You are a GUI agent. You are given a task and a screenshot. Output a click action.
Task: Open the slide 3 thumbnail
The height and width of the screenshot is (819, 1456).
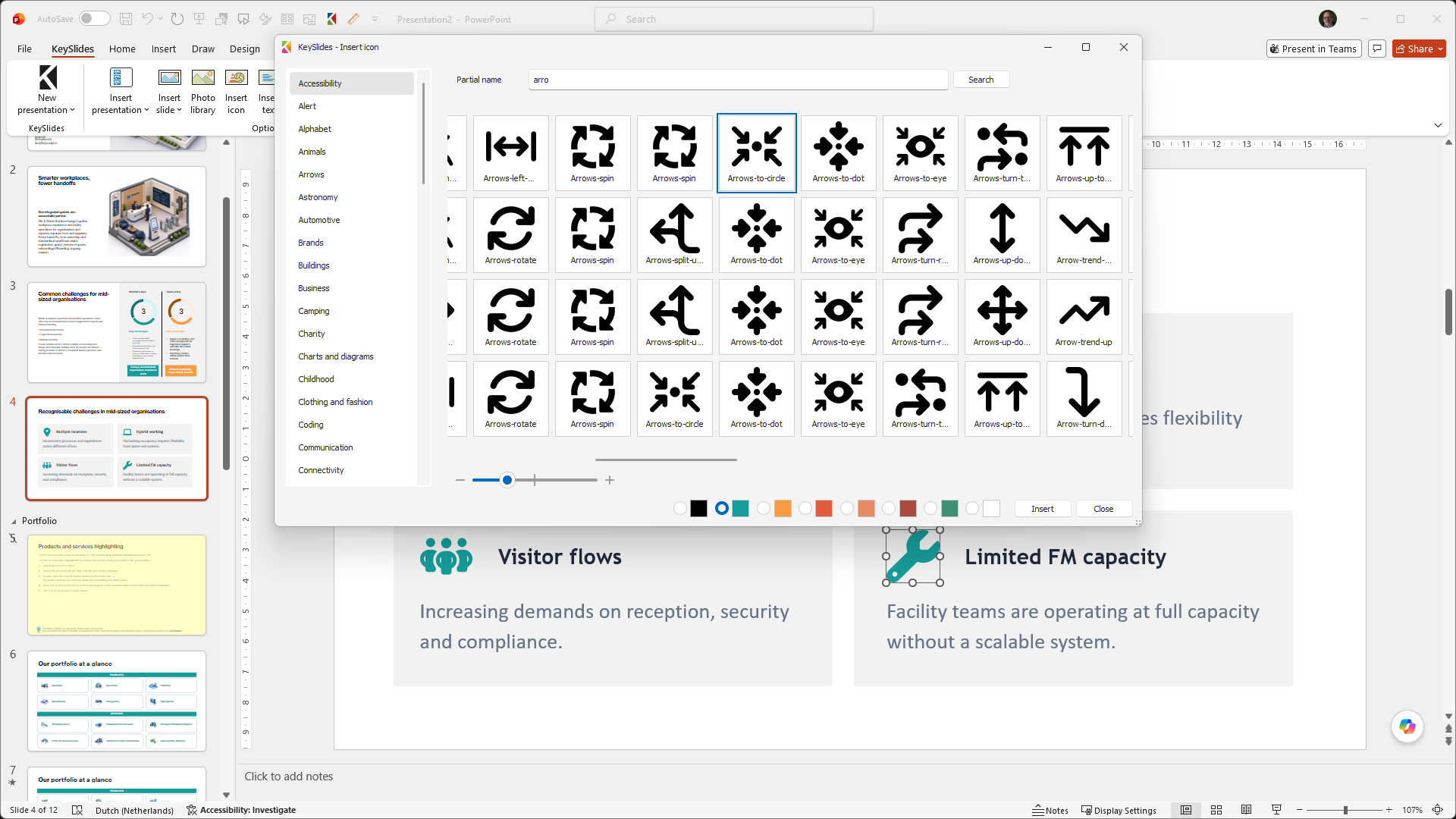click(x=117, y=332)
